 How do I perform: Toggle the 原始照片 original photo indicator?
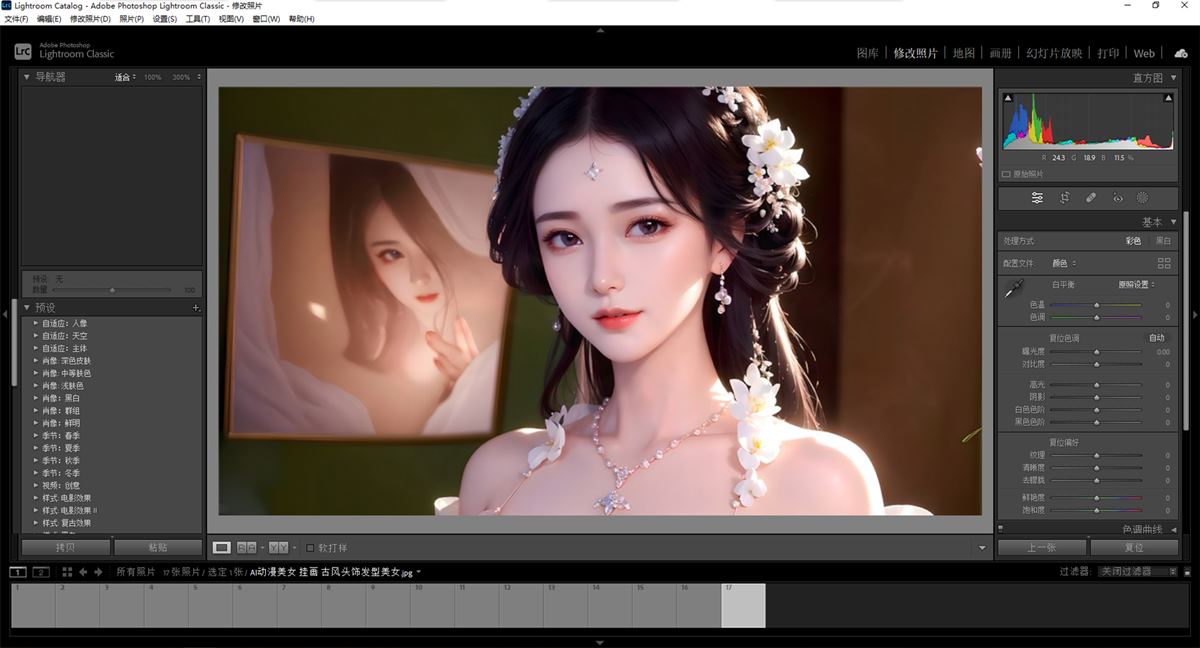coord(1008,173)
